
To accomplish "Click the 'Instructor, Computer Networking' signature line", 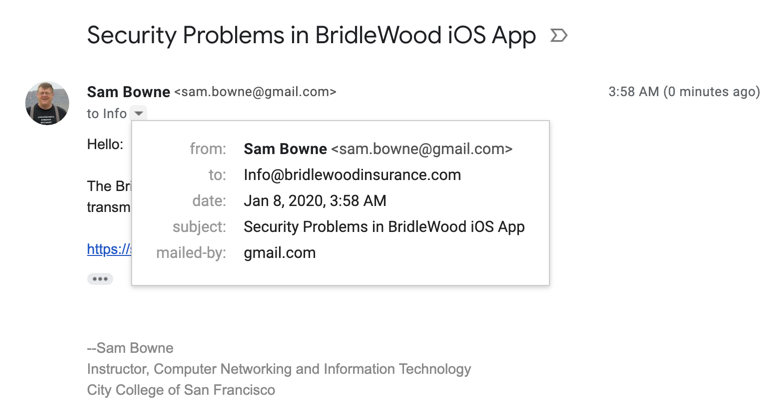I will tap(279, 369).
